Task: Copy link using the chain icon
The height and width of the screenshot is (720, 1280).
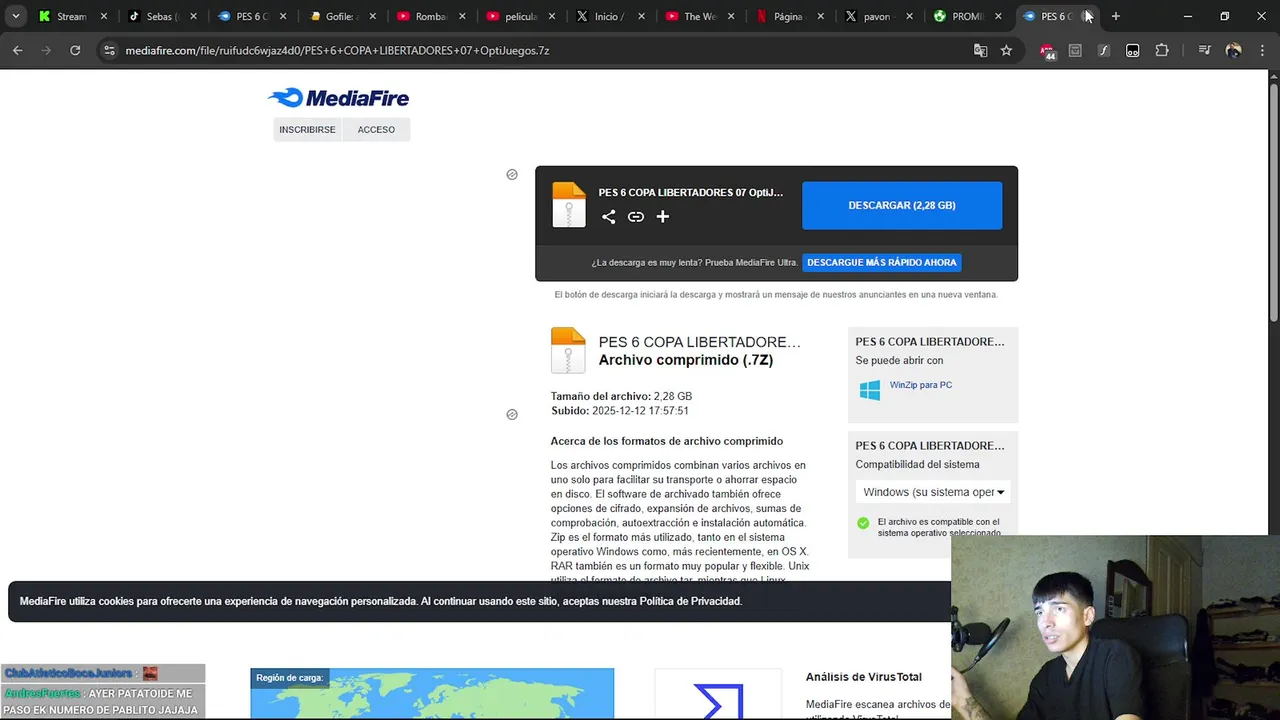Action: pos(636,217)
